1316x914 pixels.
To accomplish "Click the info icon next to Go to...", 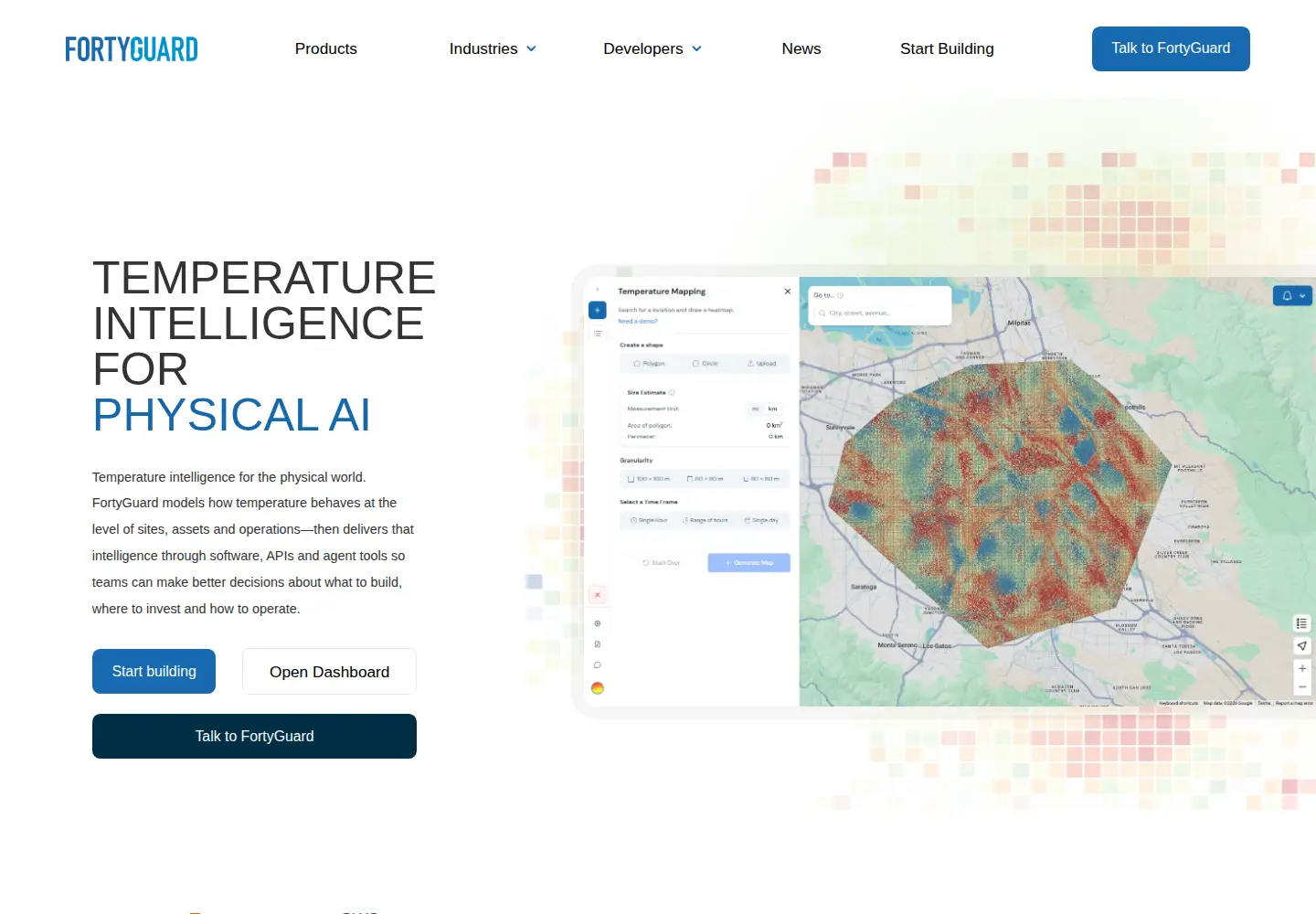I will [x=841, y=295].
